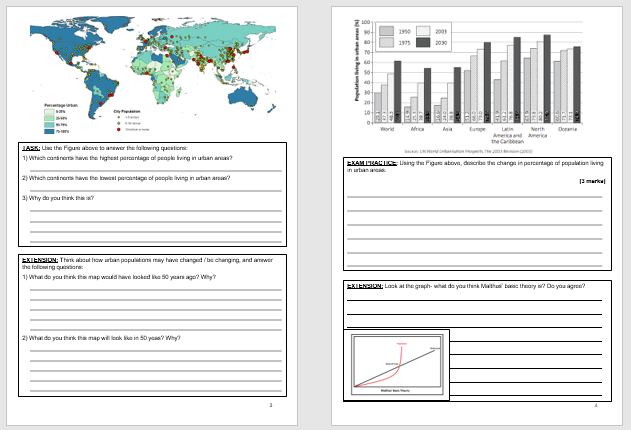Click the page number 4 at the bottom
This screenshot has width=631, height=430.
(596, 405)
